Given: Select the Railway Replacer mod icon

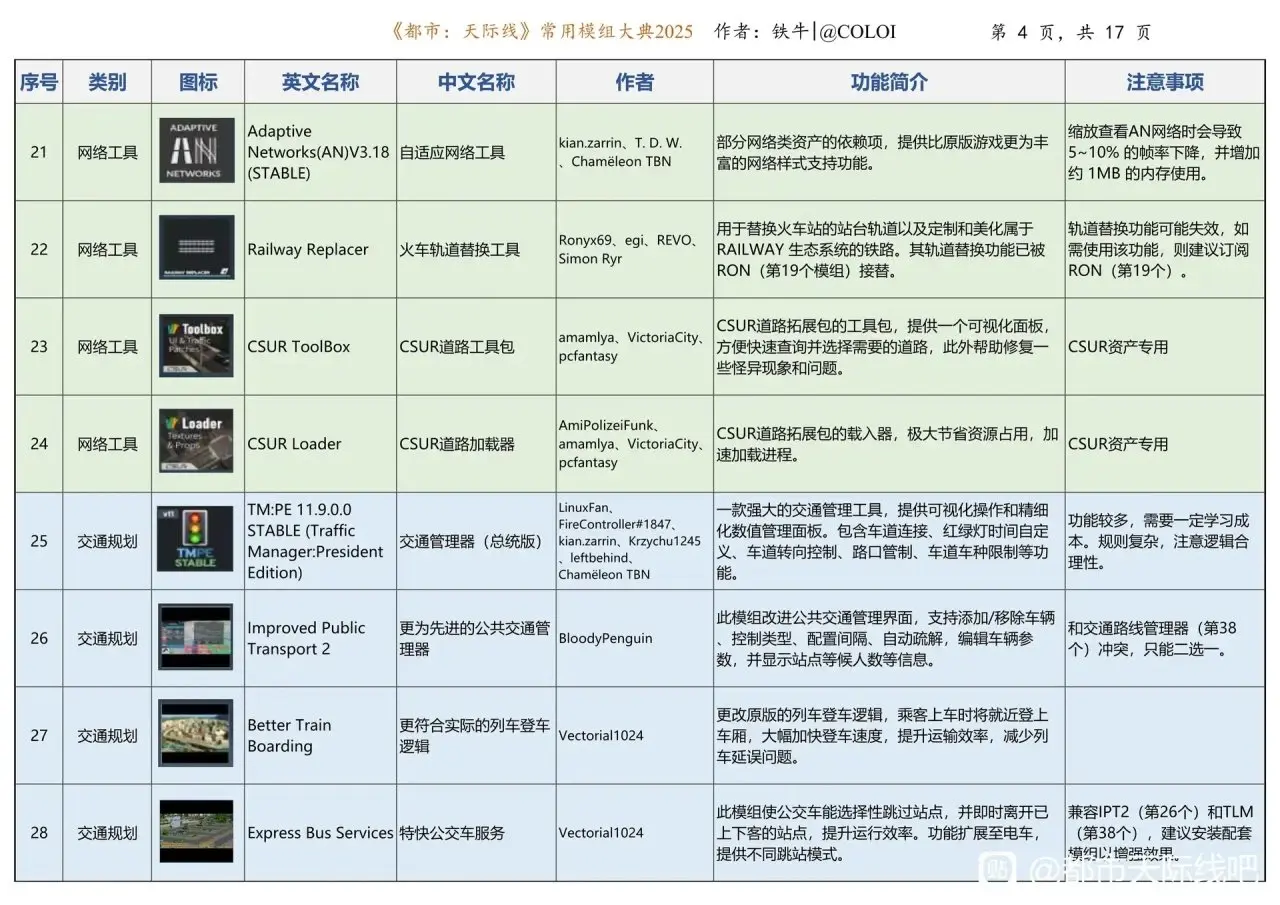Looking at the screenshot, I should [197, 248].
